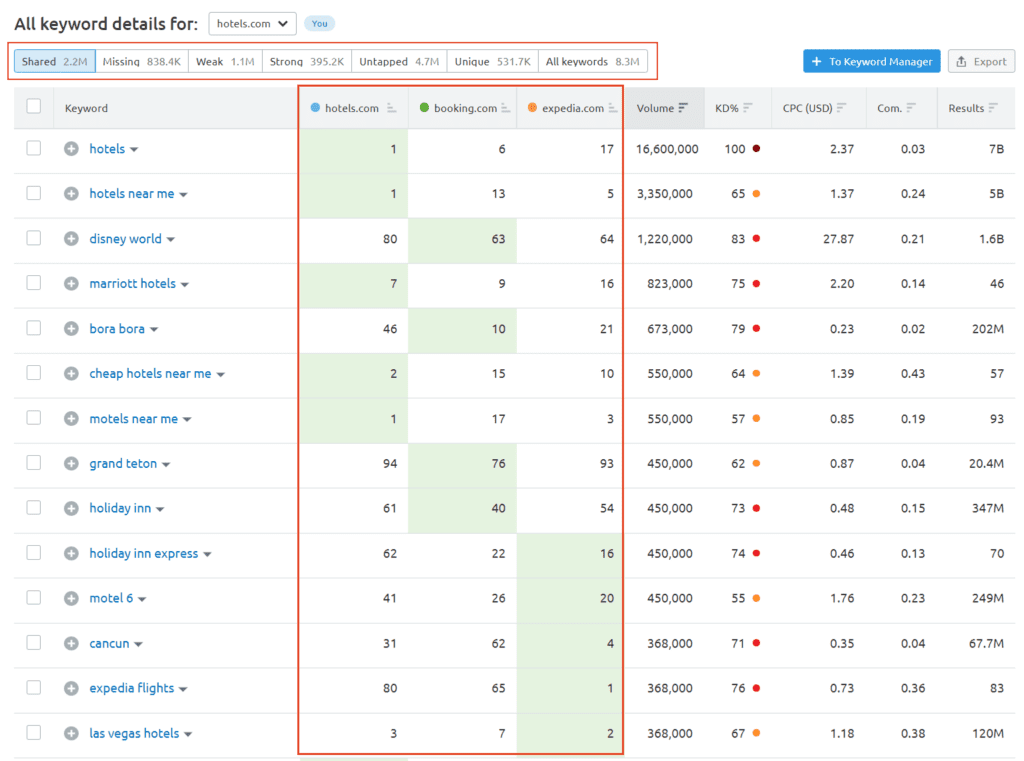Image resolution: width=1024 pixels, height=761 pixels.
Task: Check the 'las vegas hotels' row checkbox
Action: click(x=34, y=732)
